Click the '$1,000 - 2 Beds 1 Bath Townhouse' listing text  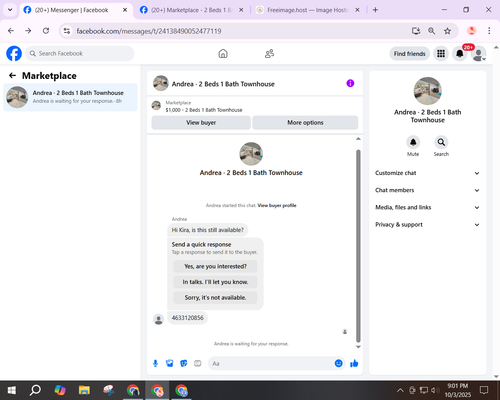click(204, 110)
